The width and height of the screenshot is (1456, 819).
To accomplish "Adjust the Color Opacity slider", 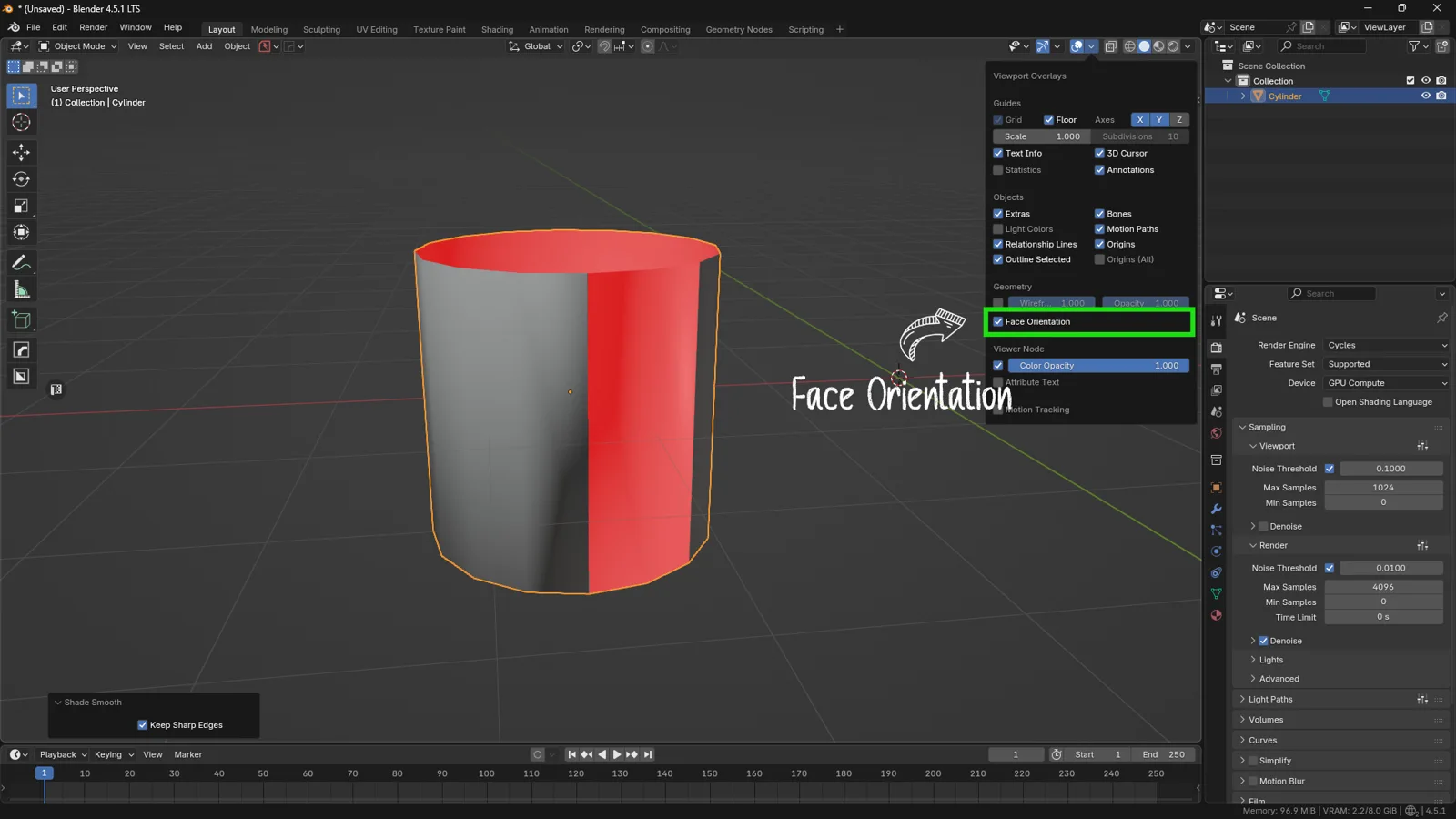I will click(1098, 366).
